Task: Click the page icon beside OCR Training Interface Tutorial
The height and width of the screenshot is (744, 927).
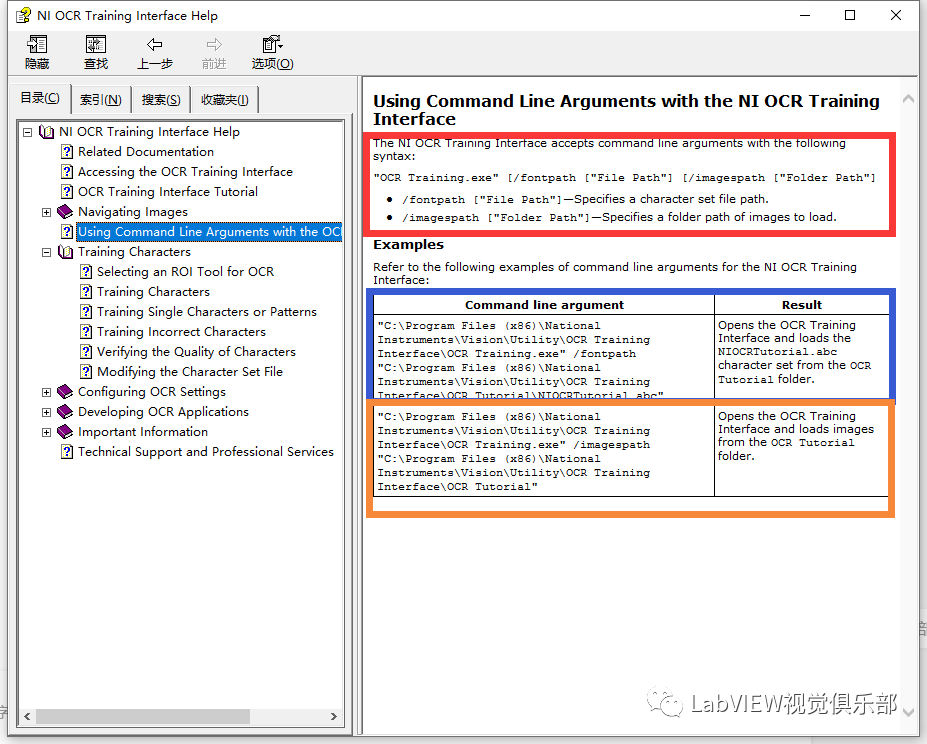Action: 67,192
